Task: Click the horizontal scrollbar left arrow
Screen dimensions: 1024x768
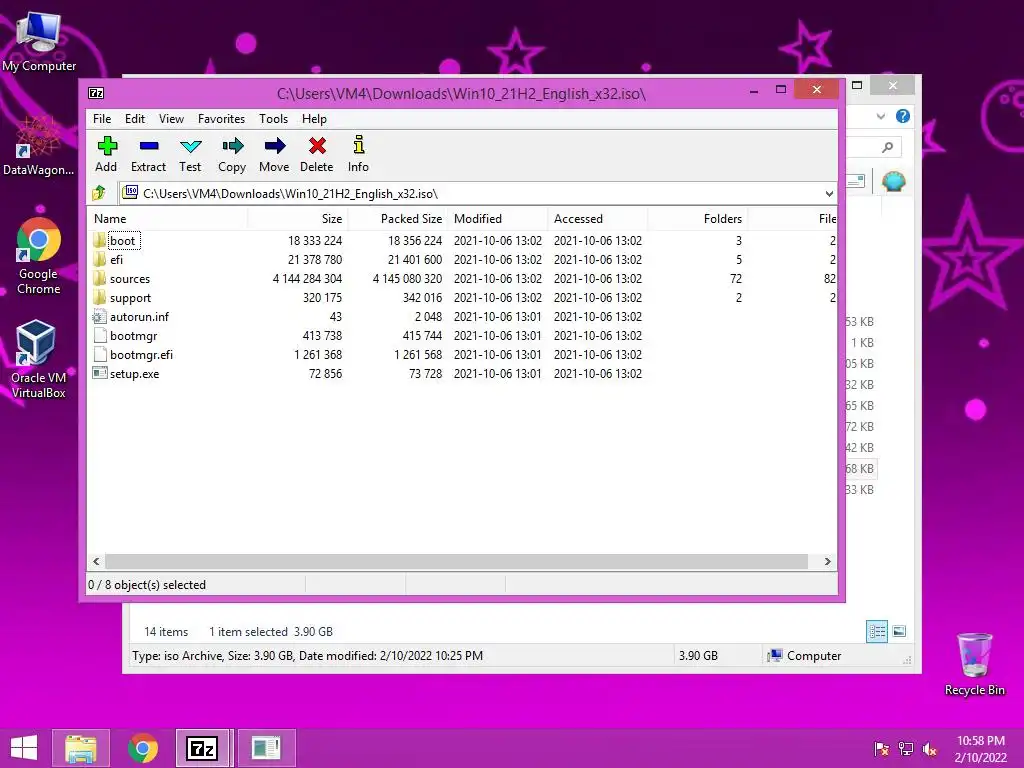Action: point(97,562)
